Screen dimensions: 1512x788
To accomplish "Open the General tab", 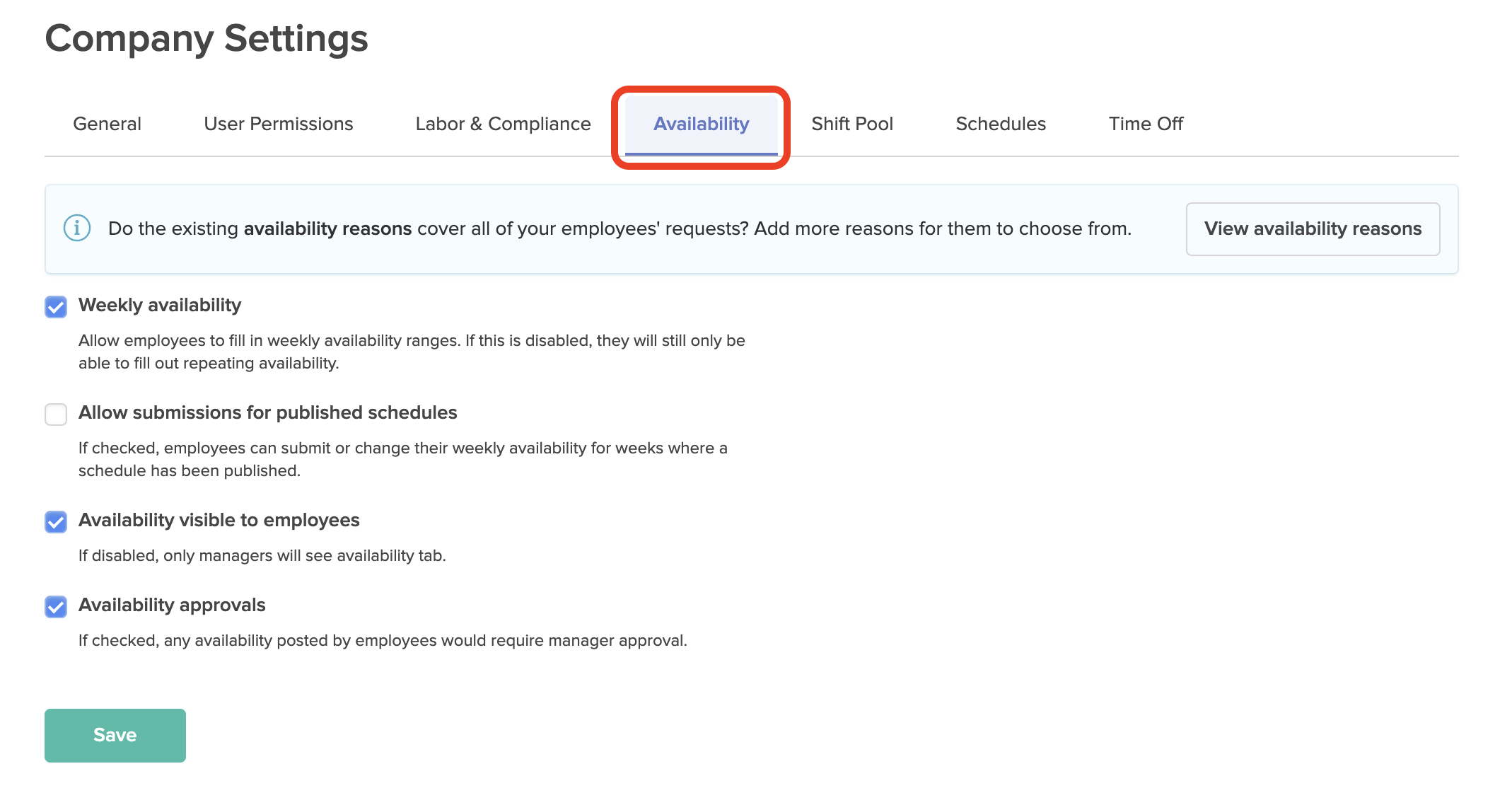I will coord(107,124).
